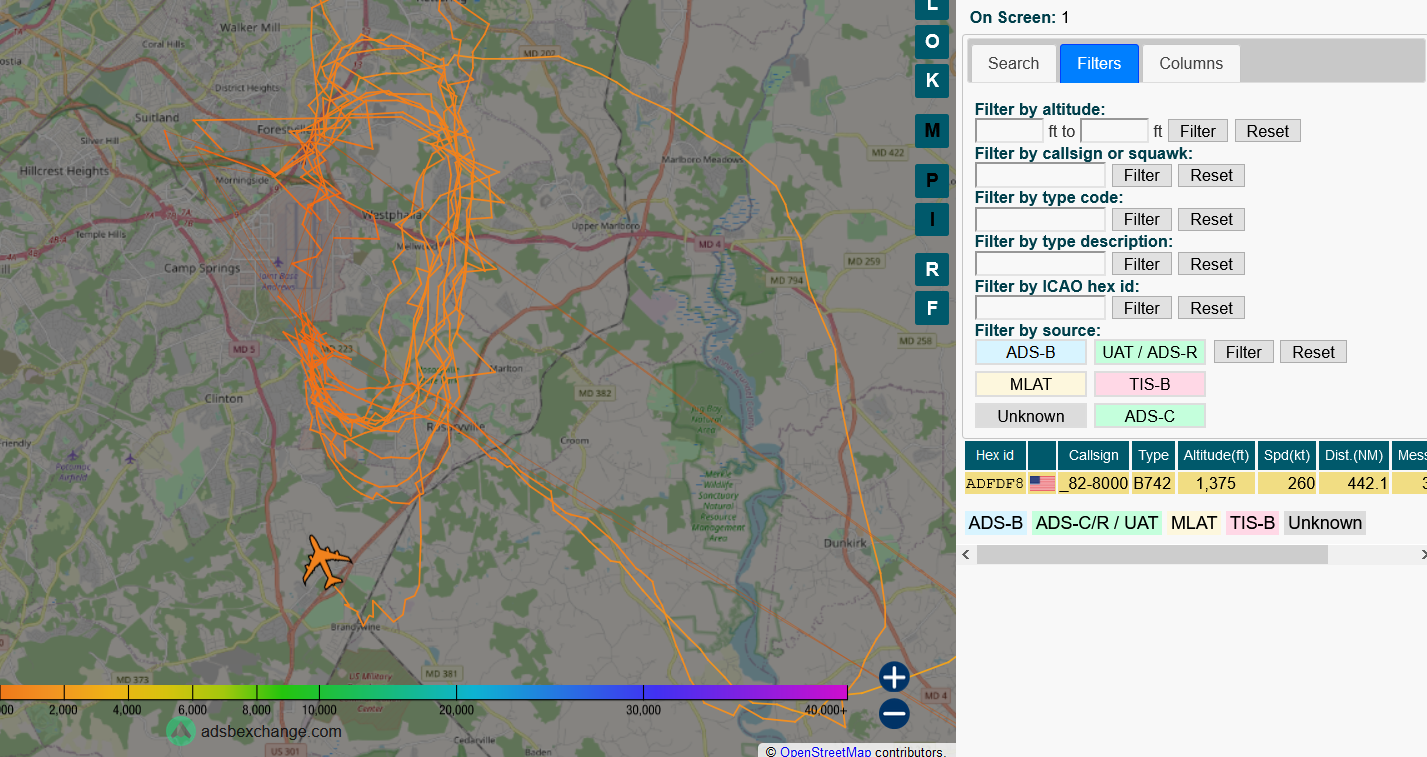Select aircraft row hex ADFDF8
The width and height of the screenshot is (1427, 757).
(x=995, y=483)
